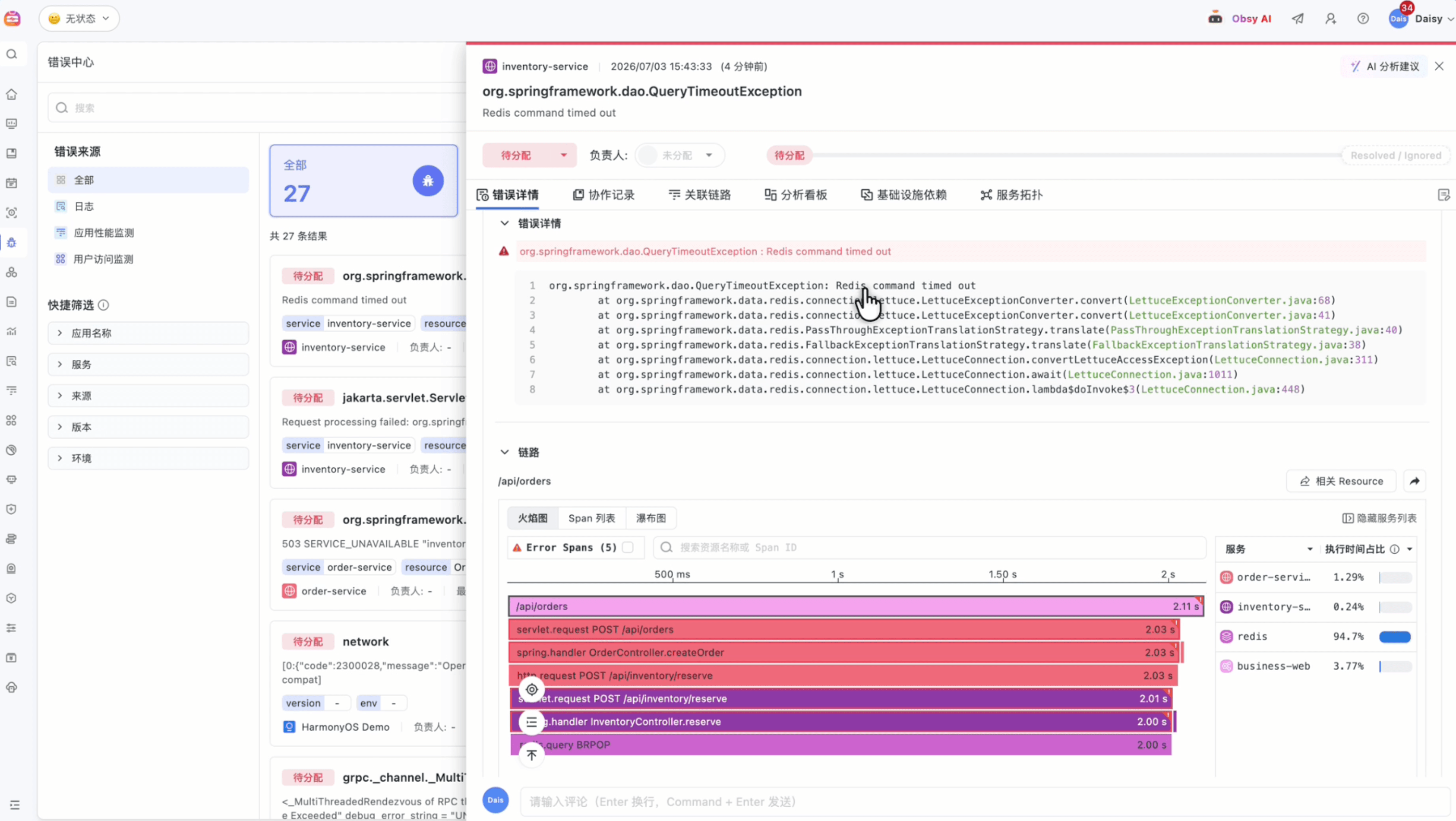1456x821 pixels.
Task: Expand the 应用名称 filter
Action: coord(148,333)
